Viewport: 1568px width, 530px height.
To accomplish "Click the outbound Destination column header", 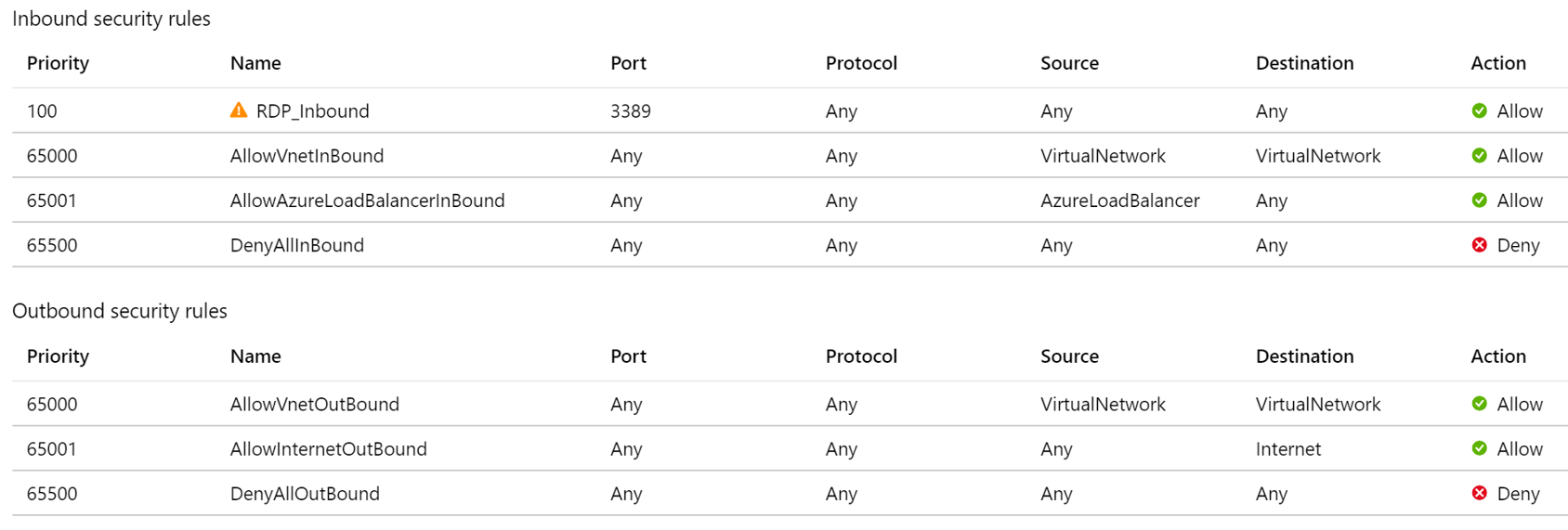I will pos(1304,356).
